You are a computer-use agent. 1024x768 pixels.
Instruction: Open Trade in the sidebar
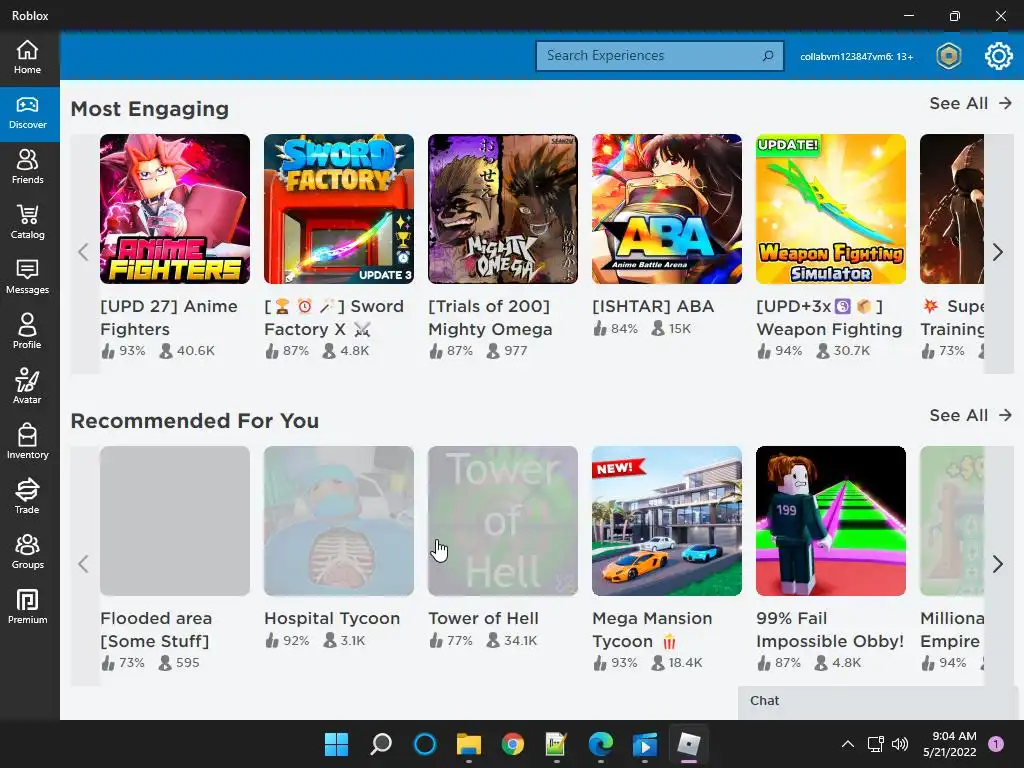[27, 498]
